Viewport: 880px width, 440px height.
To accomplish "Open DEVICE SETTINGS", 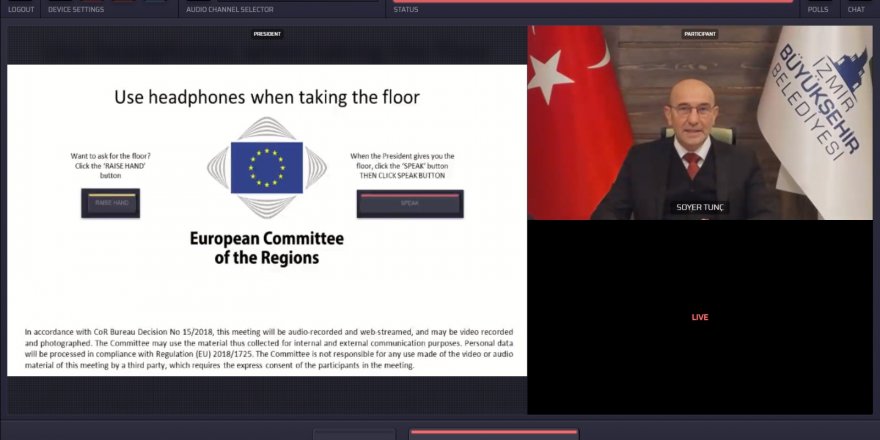I will coord(76,10).
